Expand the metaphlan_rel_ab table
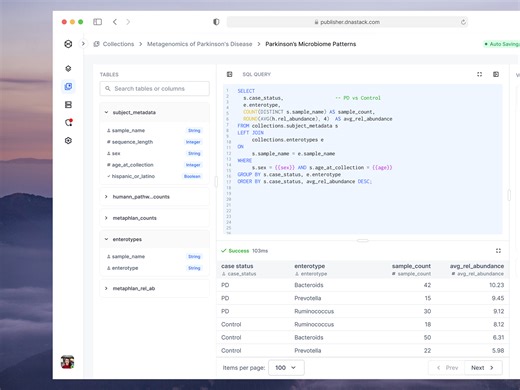 155,288
